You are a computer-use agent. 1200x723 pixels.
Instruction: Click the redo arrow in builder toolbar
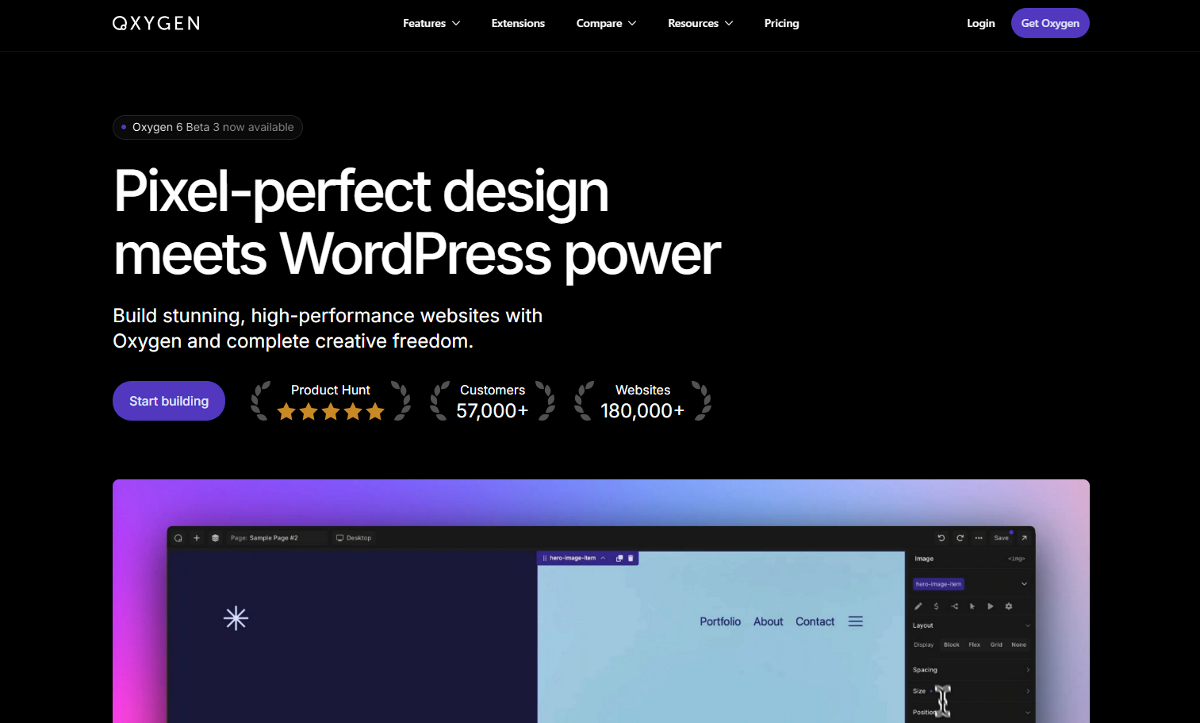960,538
